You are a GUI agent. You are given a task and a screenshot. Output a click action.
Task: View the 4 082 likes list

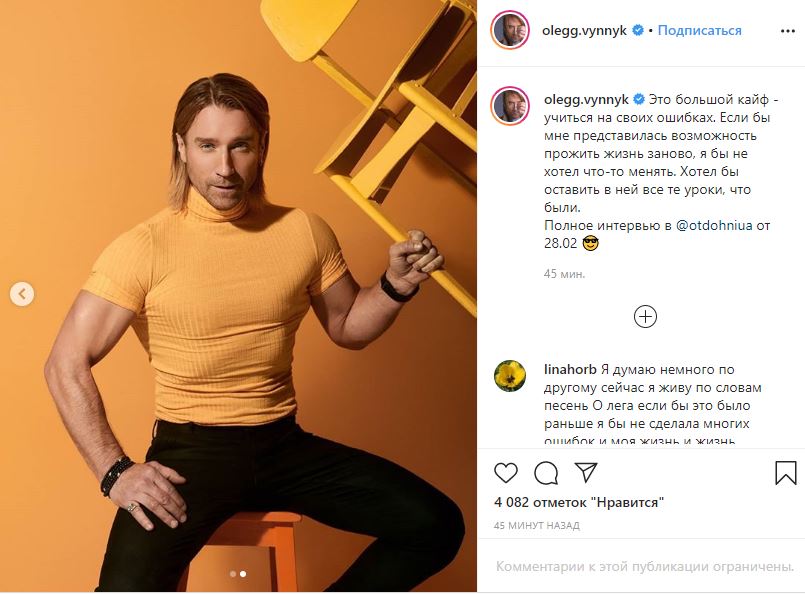click(x=580, y=502)
